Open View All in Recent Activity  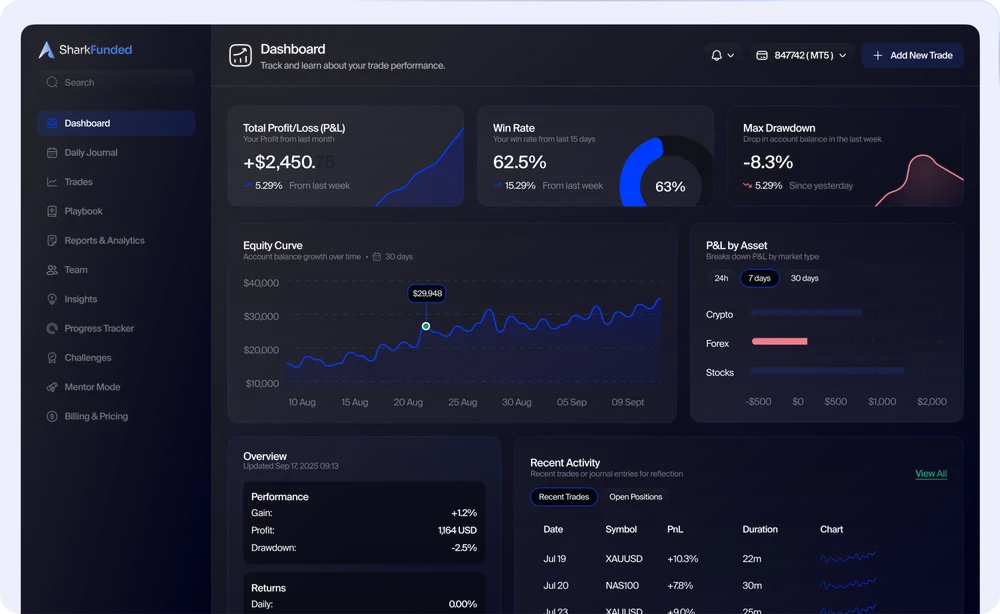(x=931, y=473)
